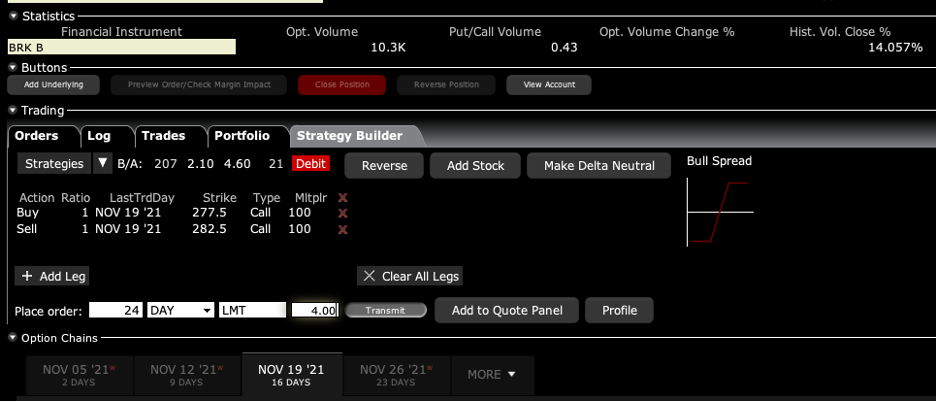Open the Strategies dropdown arrow

103,163
